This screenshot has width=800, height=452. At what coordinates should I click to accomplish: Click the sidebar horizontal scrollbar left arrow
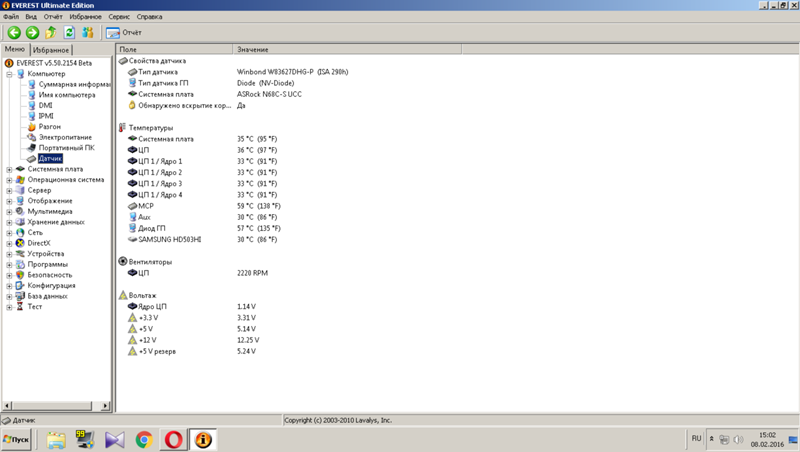pos(7,406)
